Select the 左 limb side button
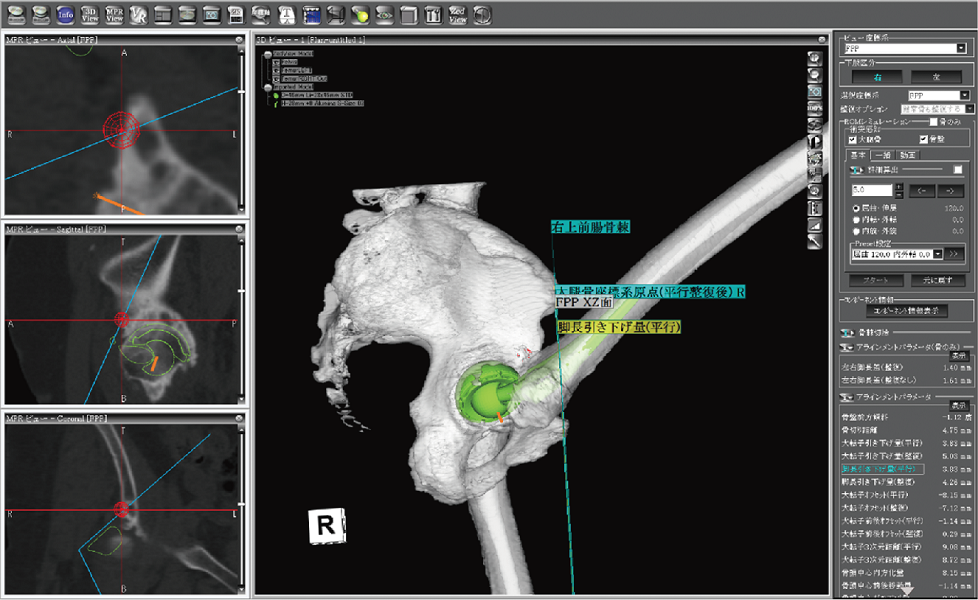 click(x=936, y=77)
